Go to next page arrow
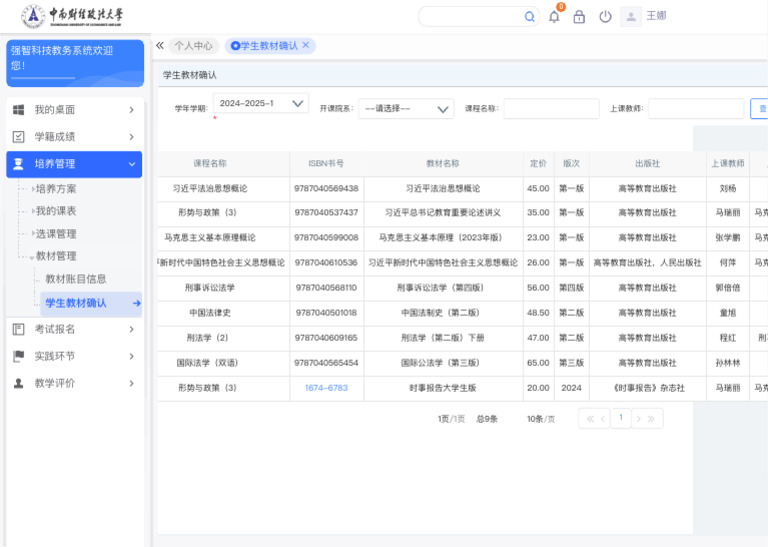 (638, 419)
